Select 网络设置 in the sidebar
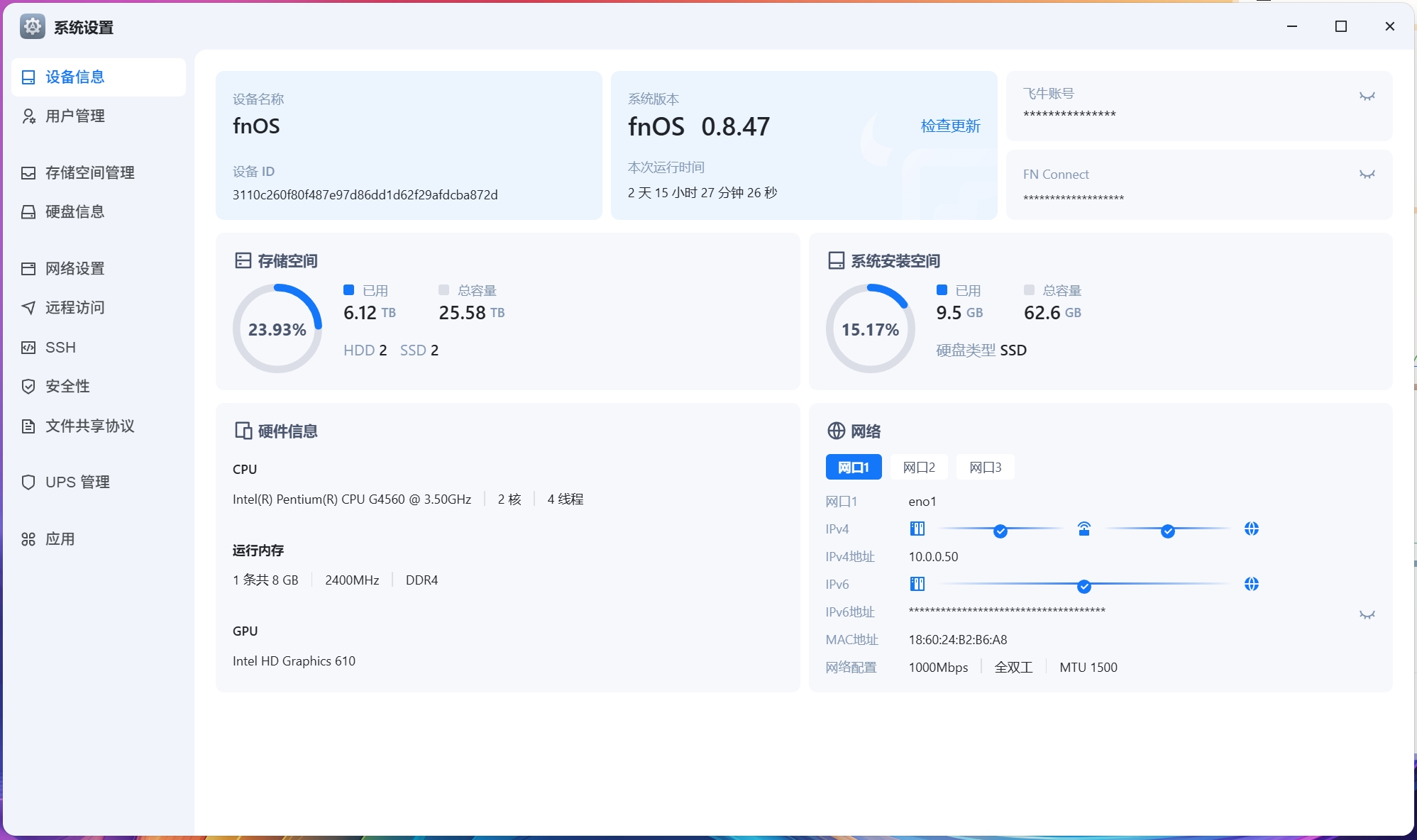1417x840 pixels. coord(99,269)
